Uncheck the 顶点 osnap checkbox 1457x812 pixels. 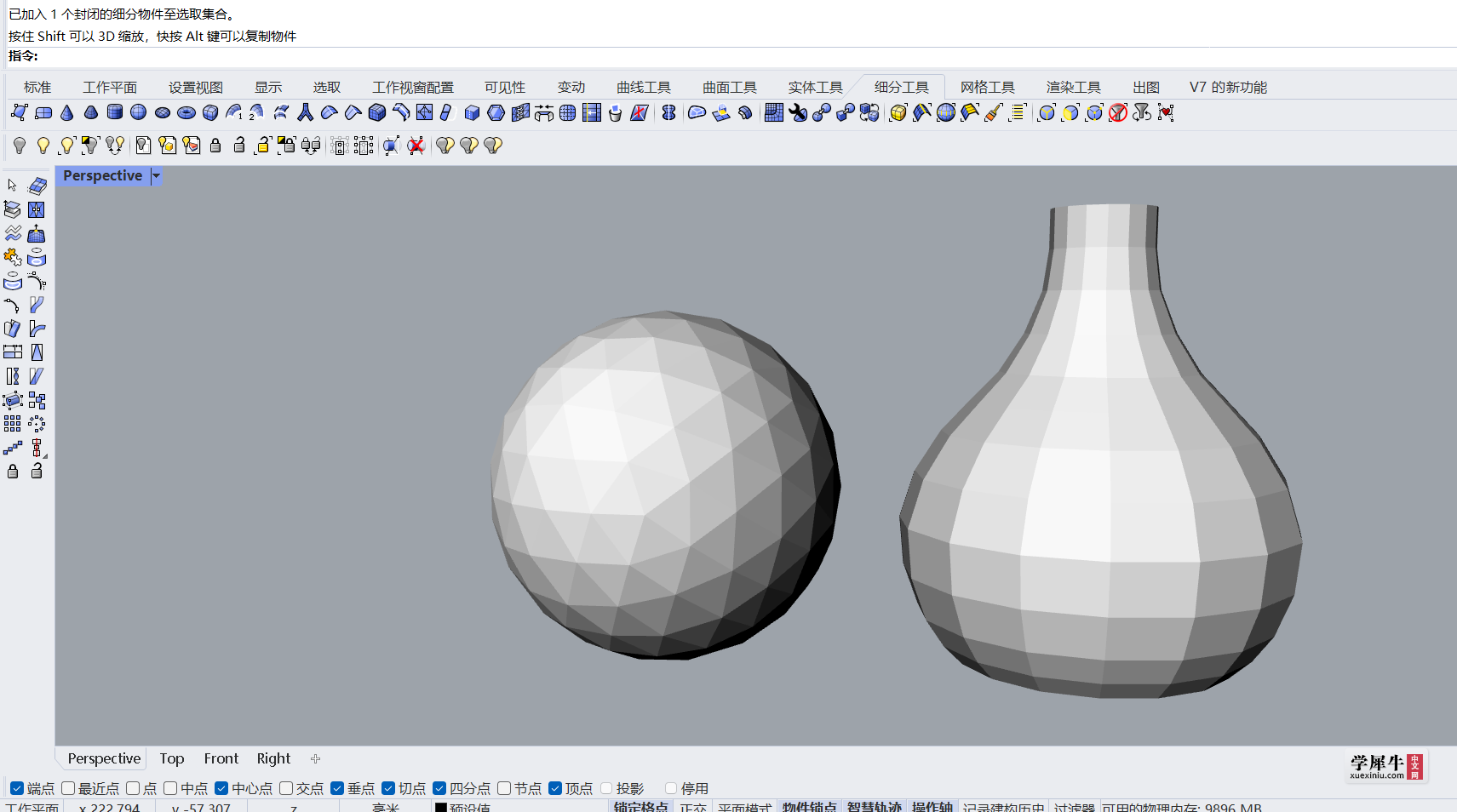click(555, 788)
